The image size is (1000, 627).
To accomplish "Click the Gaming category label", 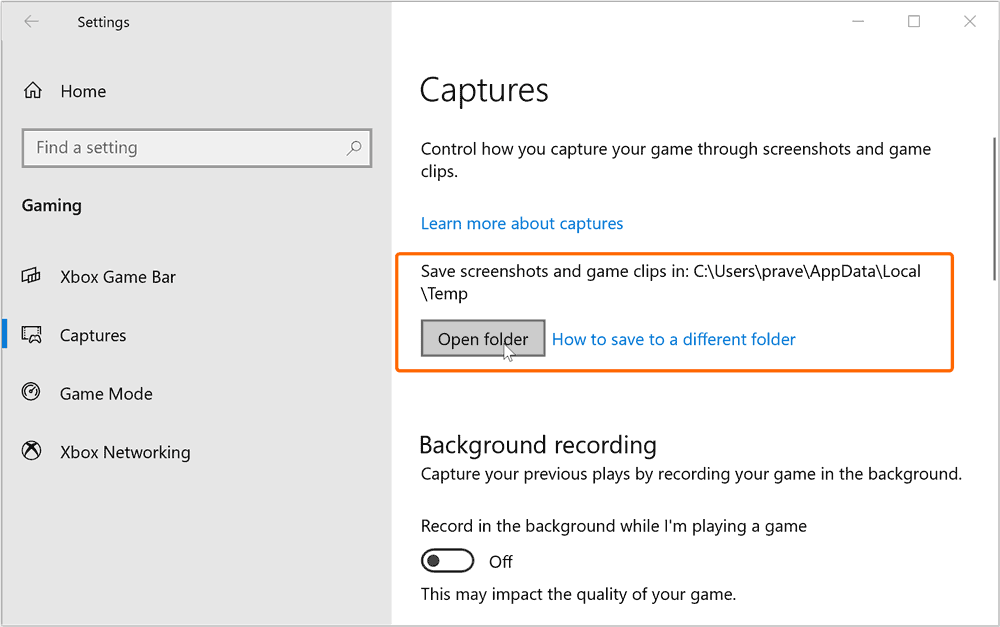I will 52,206.
